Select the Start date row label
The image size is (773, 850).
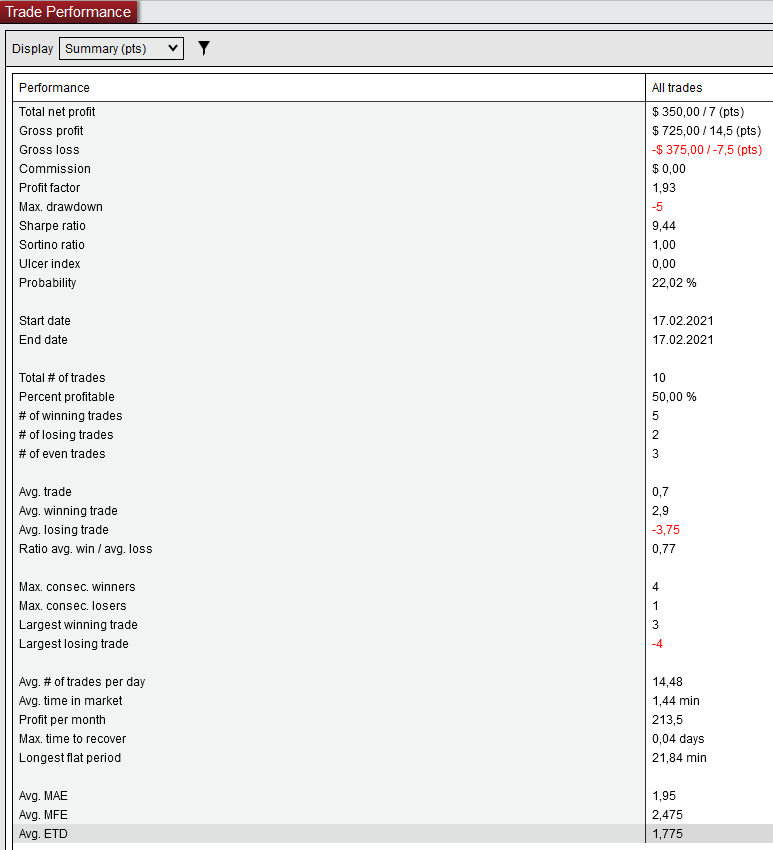(44, 320)
